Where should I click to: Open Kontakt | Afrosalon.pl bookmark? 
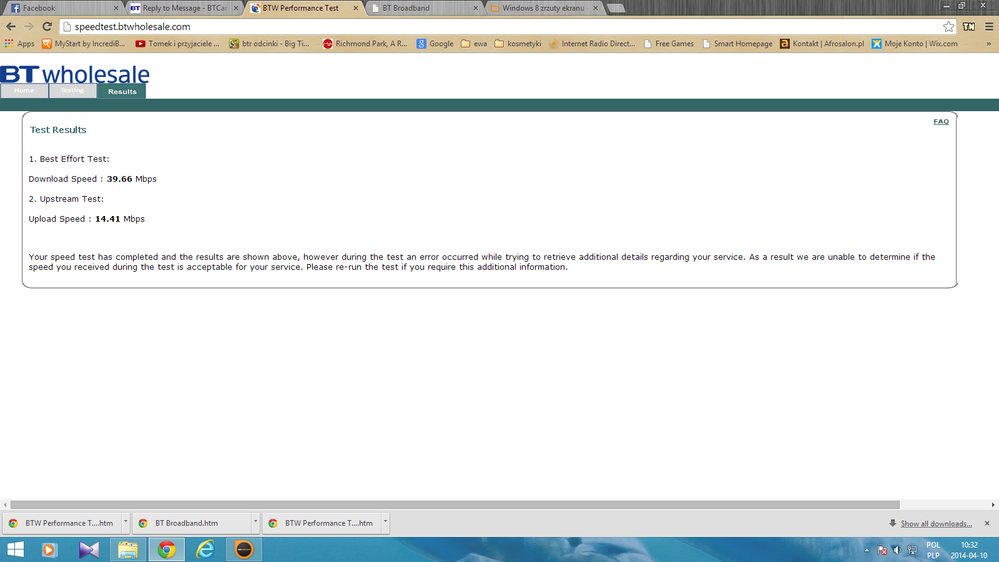pos(822,44)
